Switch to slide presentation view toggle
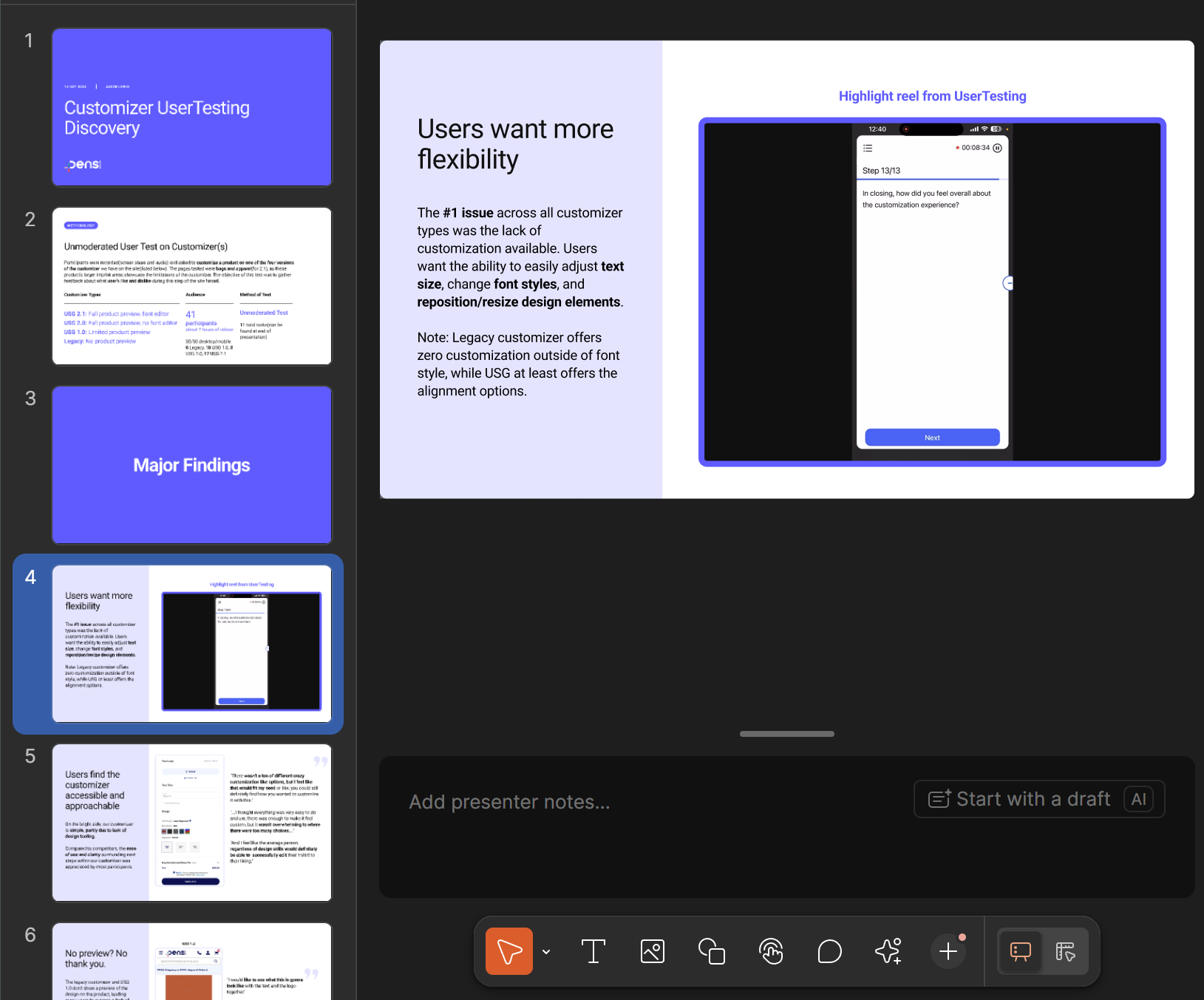The width and height of the screenshot is (1204, 1000). [1020, 951]
